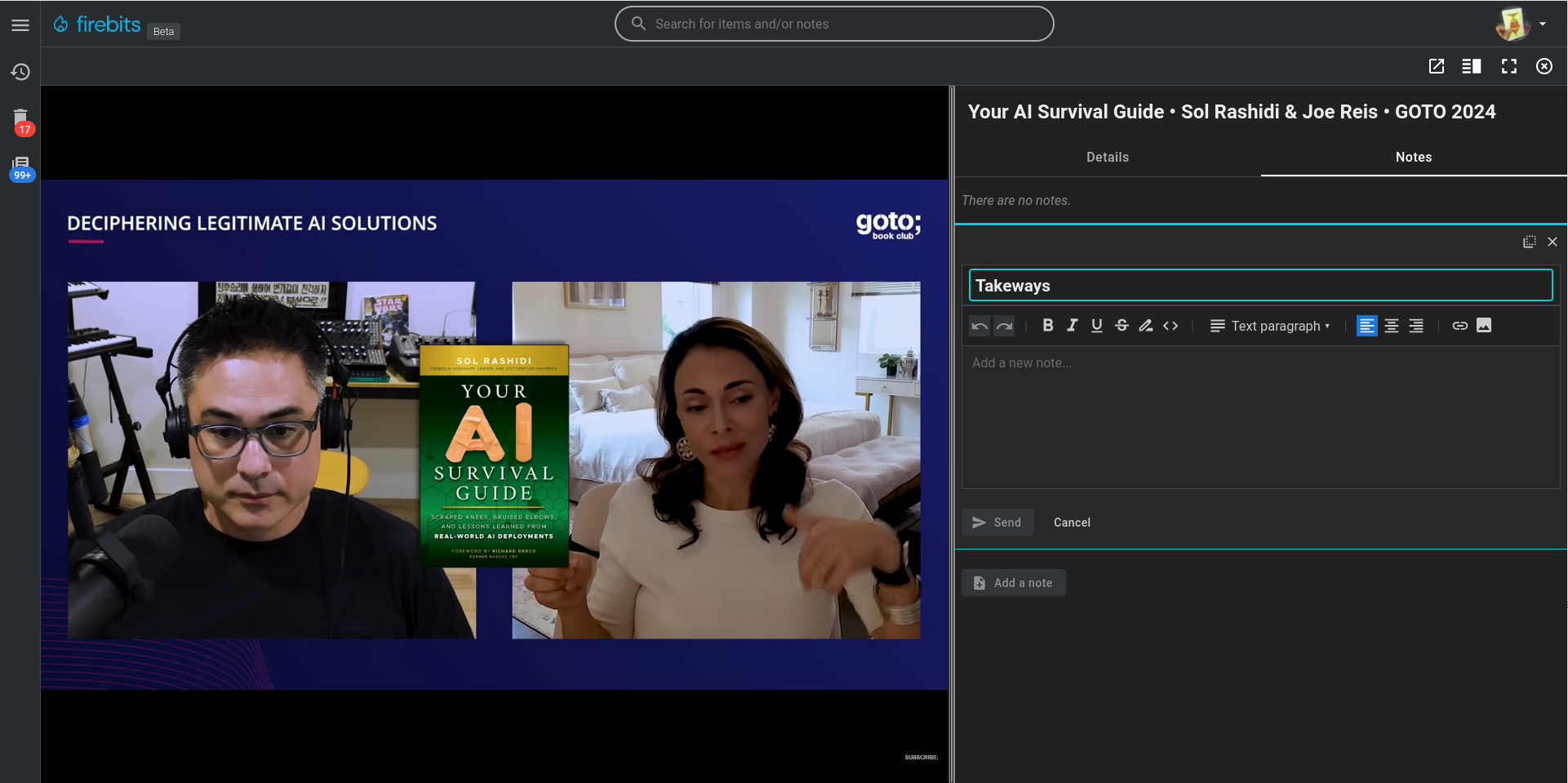Open the user avatar account menu
The image size is (1568, 783).
click(1521, 24)
